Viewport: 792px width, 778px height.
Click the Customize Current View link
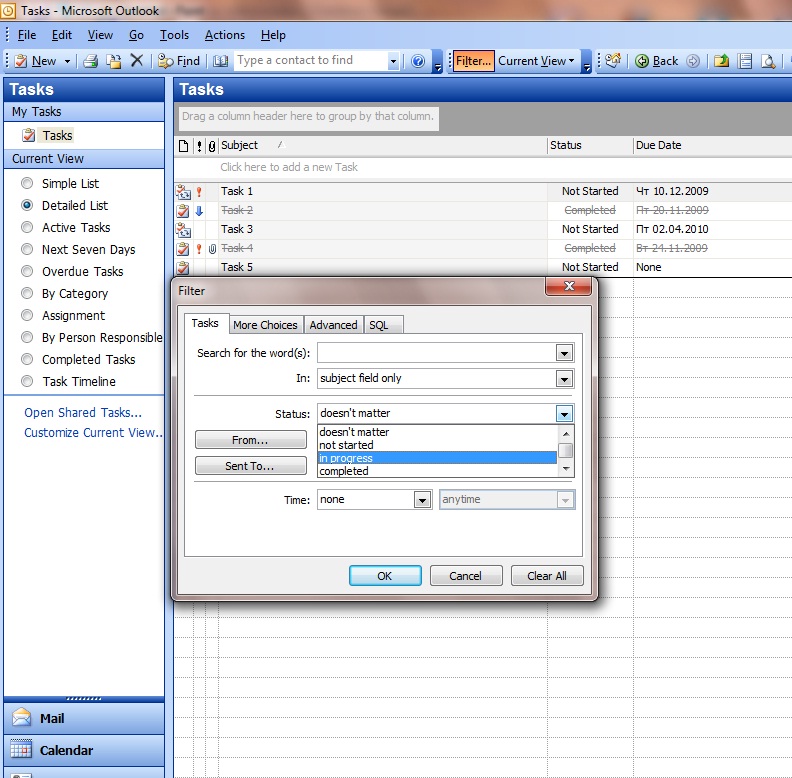92,433
